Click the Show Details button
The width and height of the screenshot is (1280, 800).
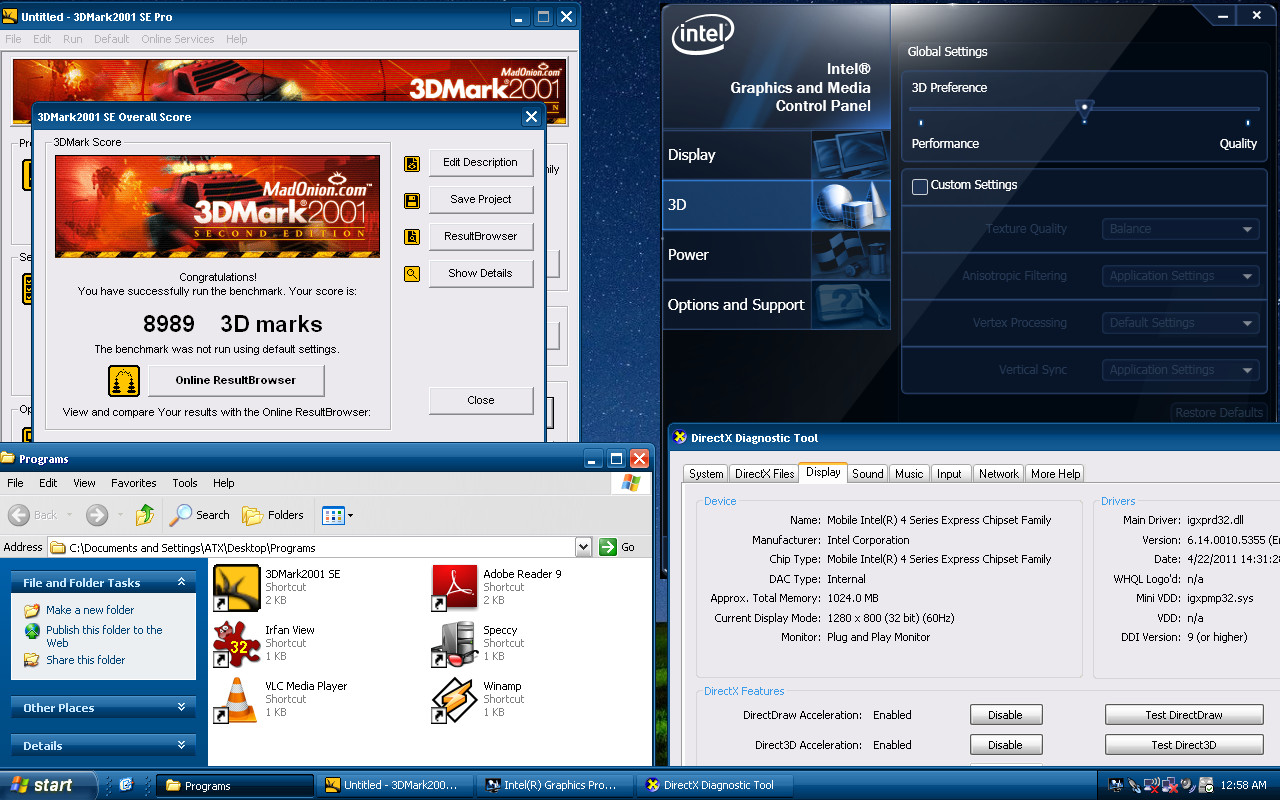pyautogui.click(x=481, y=273)
